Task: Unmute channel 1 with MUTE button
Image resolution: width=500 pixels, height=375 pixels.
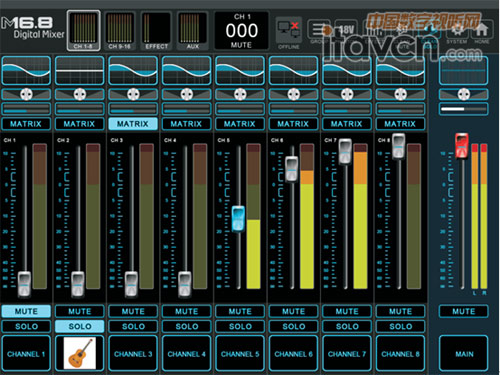Action: [x=26, y=311]
